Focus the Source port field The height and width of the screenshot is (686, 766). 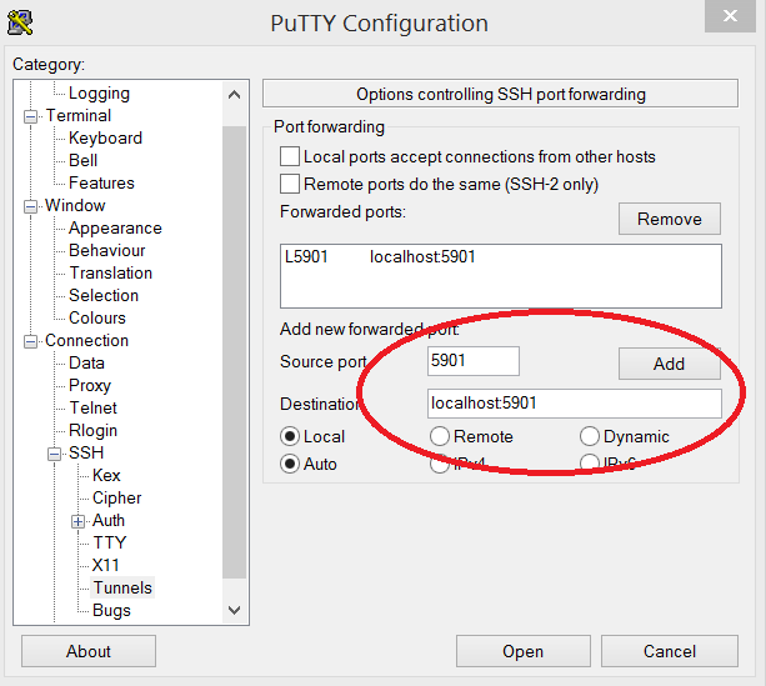[473, 361]
